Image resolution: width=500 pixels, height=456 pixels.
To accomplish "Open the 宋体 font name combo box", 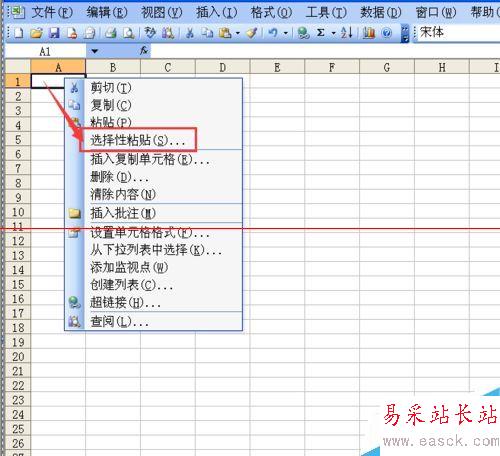I will (459, 33).
